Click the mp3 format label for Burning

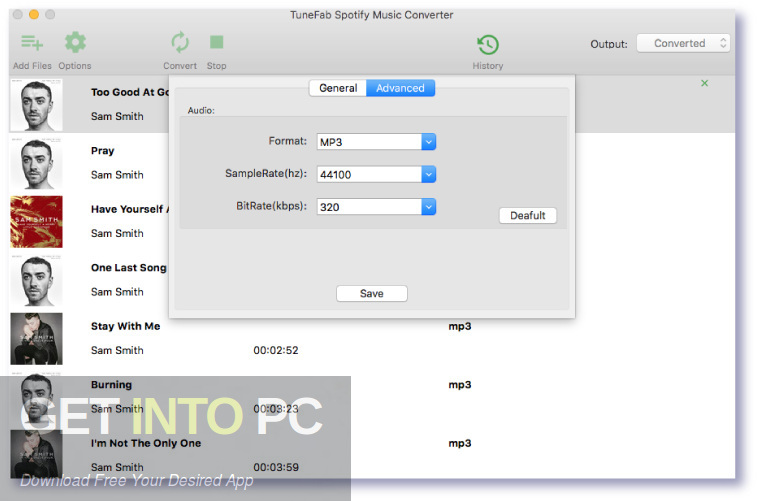tap(460, 385)
